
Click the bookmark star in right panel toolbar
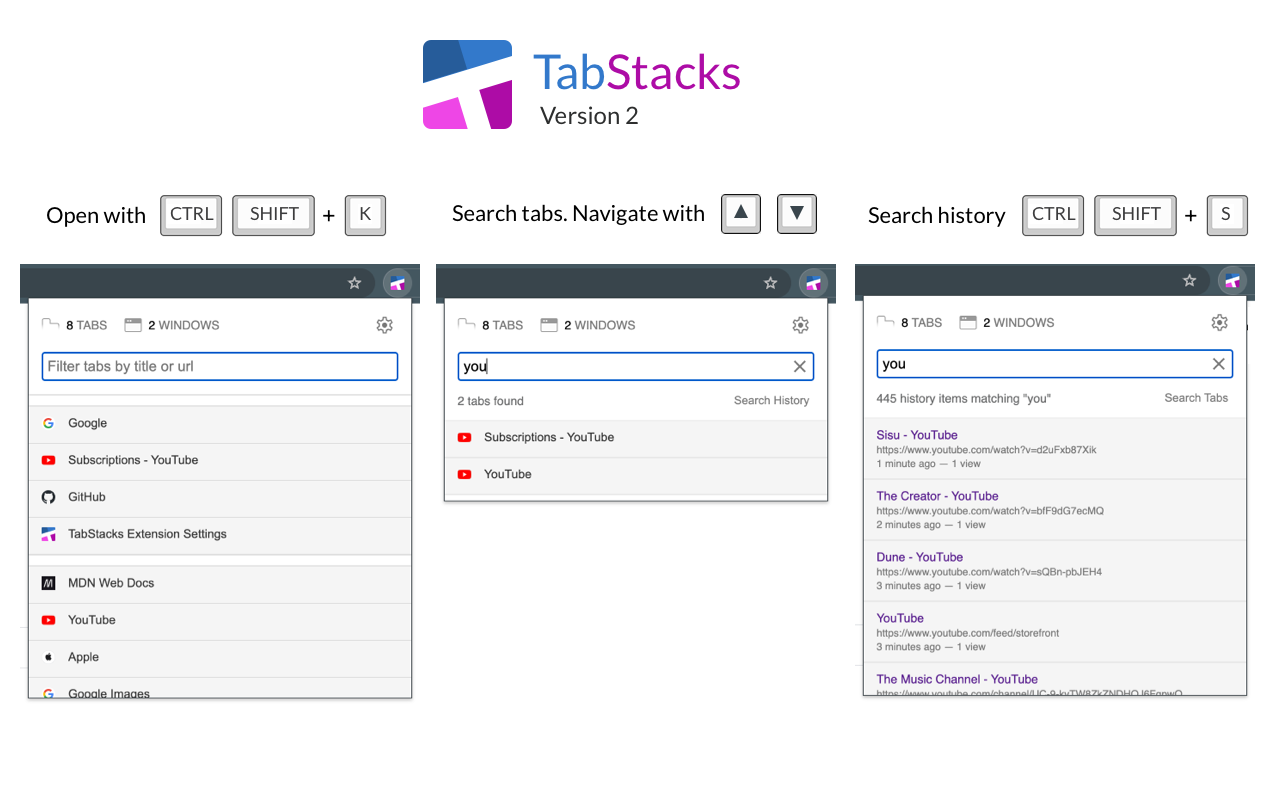[1189, 281]
